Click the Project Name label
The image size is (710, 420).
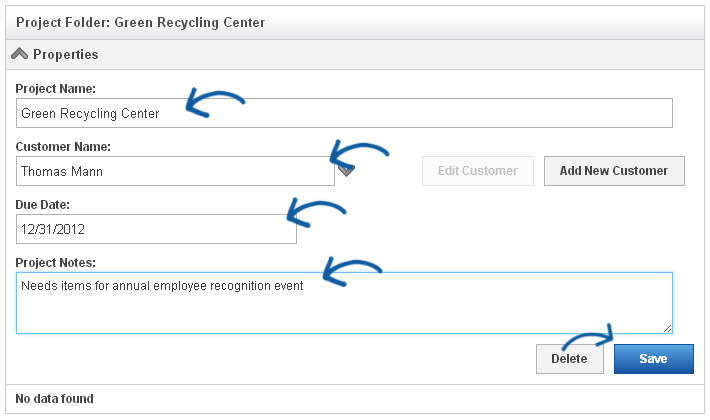tap(56, 89)
